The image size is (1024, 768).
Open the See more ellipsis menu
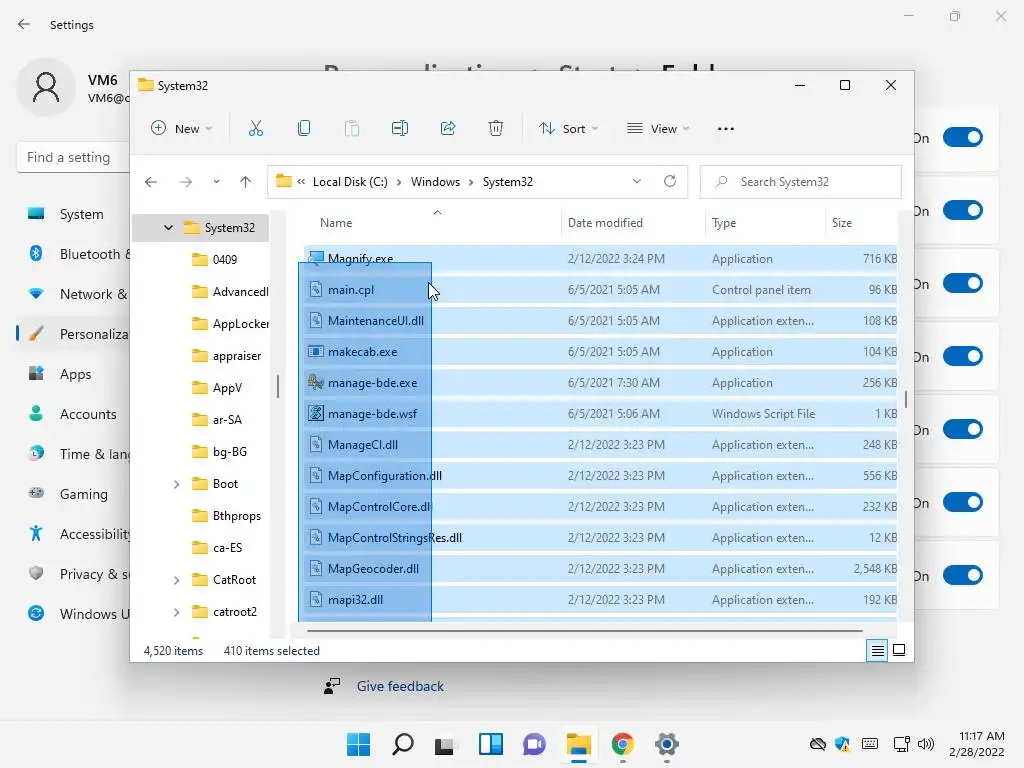point(726,129)
